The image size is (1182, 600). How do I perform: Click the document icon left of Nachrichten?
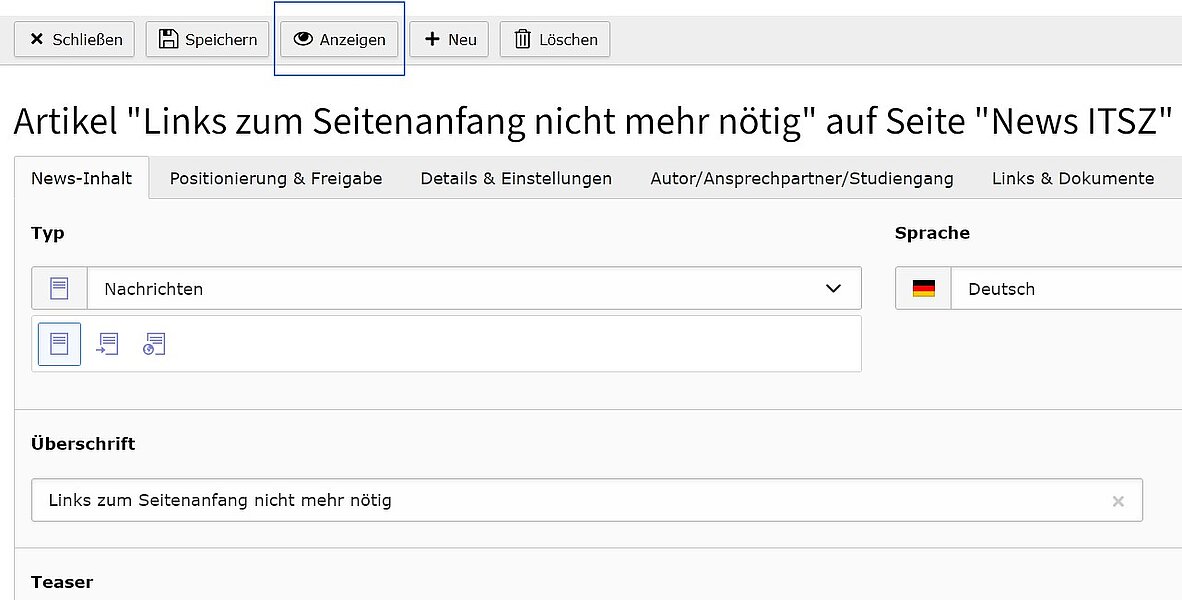(x=60, y=289)
